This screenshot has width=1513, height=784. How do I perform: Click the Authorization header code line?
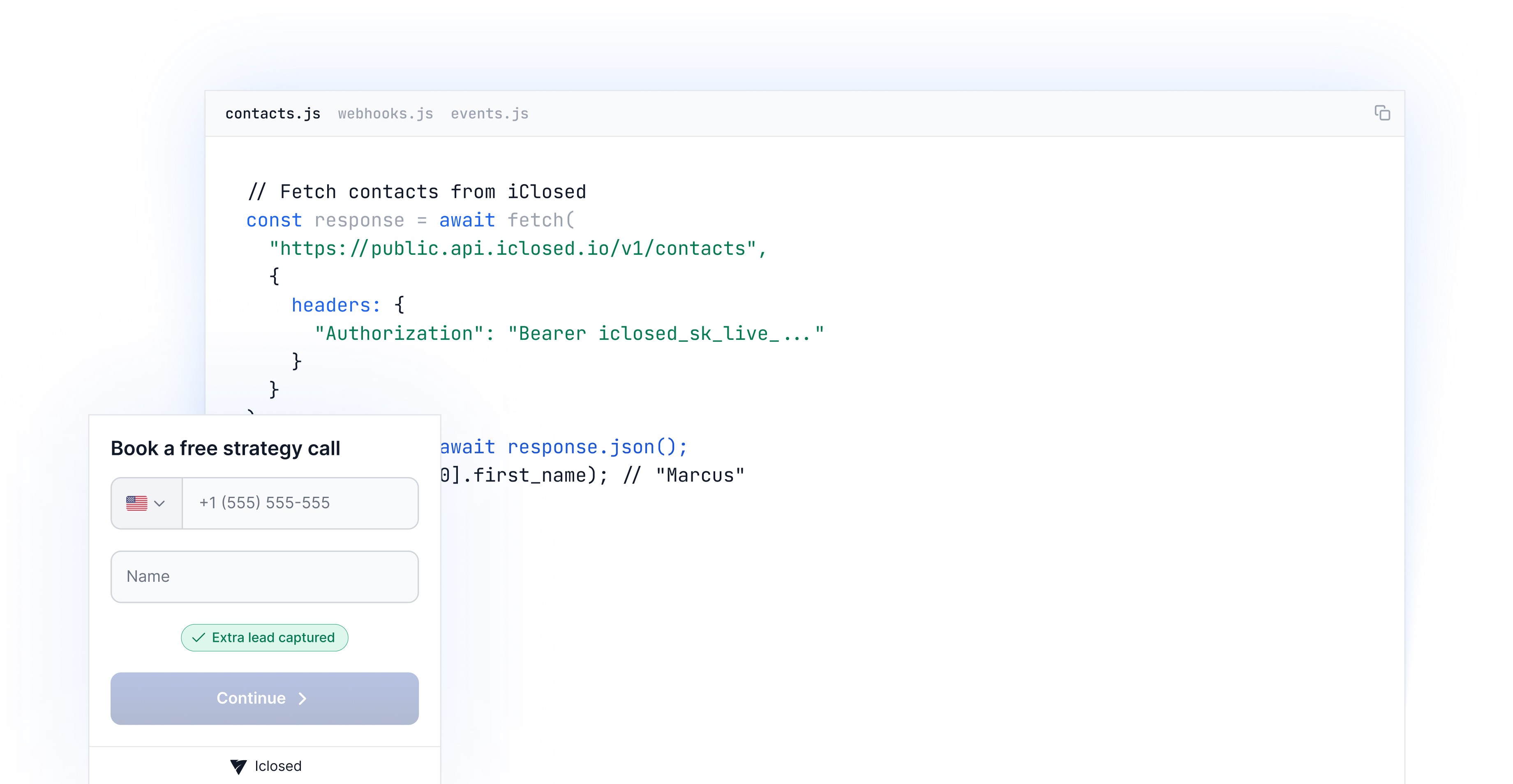(x=568, y=334)
